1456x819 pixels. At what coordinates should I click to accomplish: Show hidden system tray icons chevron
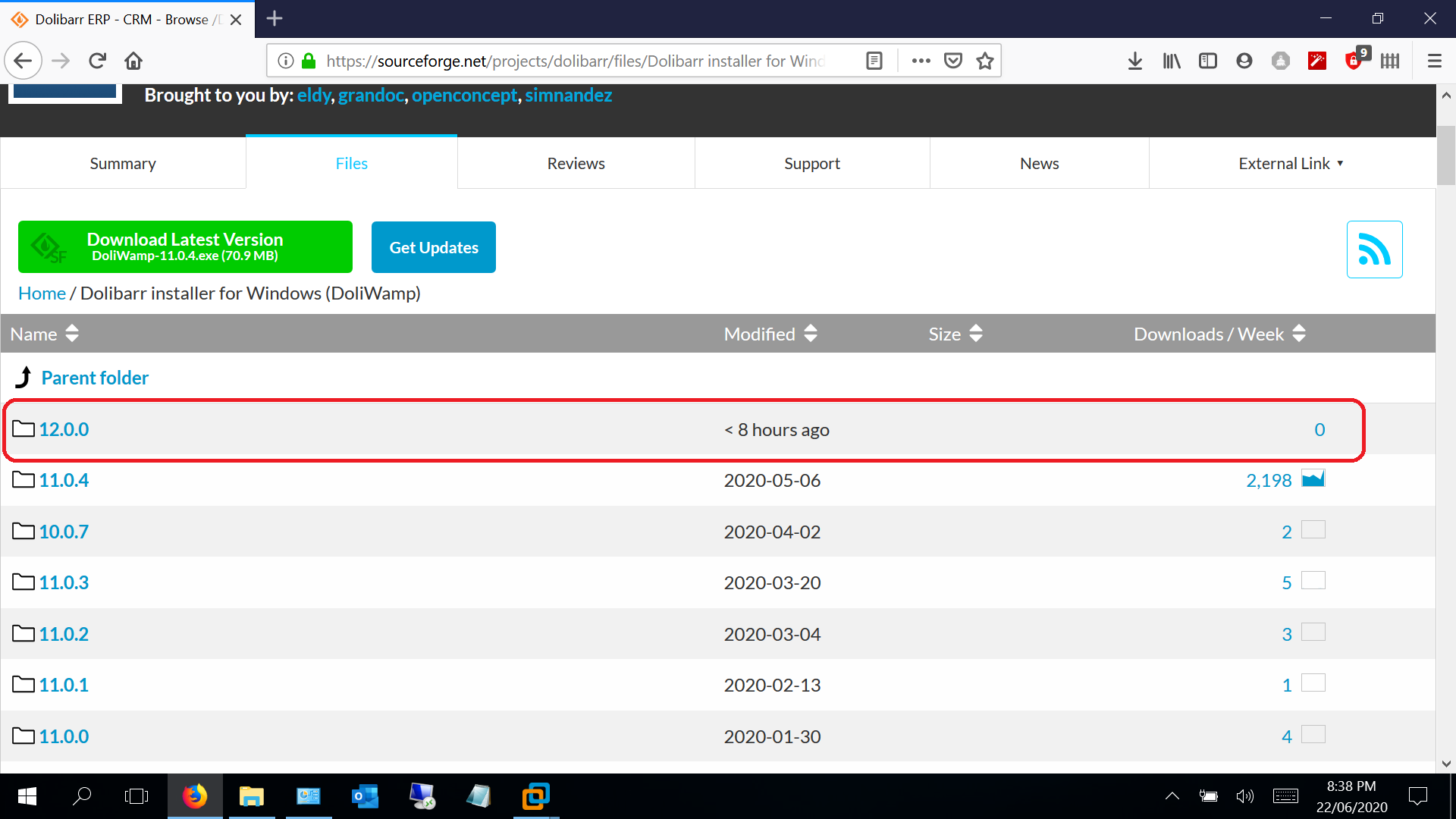[x=1172, y=796]
